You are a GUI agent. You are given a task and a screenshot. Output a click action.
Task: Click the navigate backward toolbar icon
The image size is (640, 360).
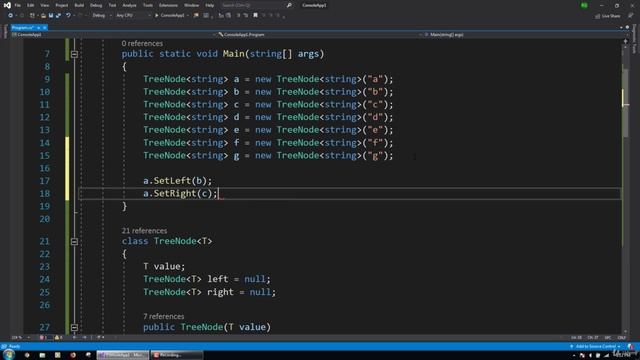11,16
